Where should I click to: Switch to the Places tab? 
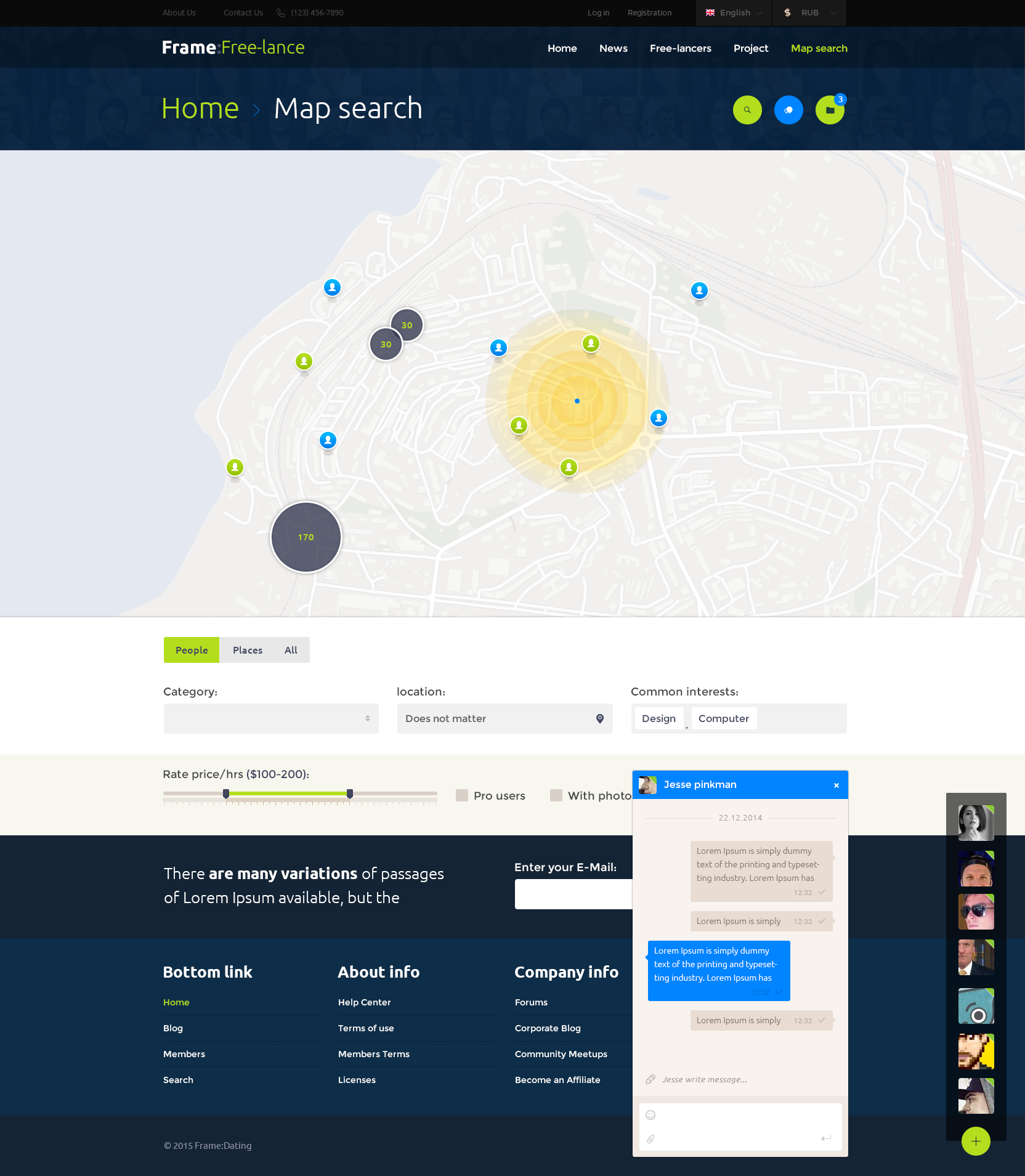click(248, 651)
